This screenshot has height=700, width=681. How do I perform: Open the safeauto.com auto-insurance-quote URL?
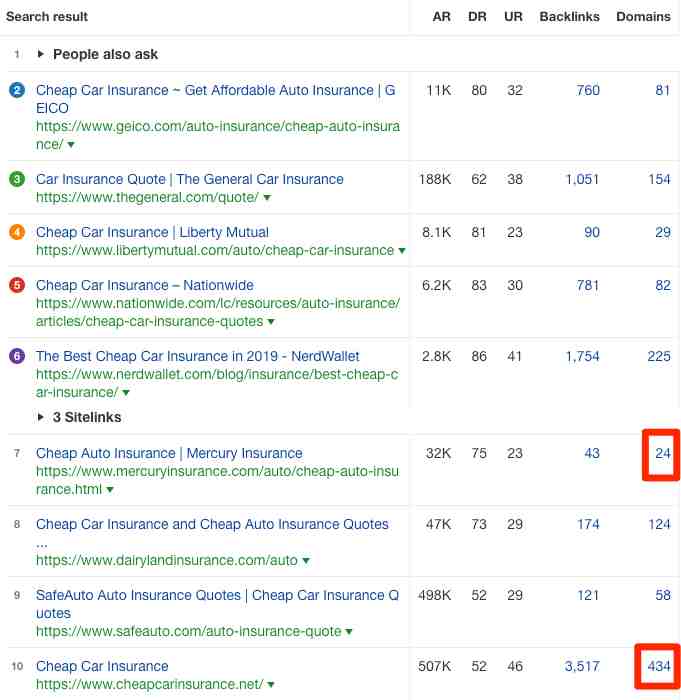tap(188, 631)
